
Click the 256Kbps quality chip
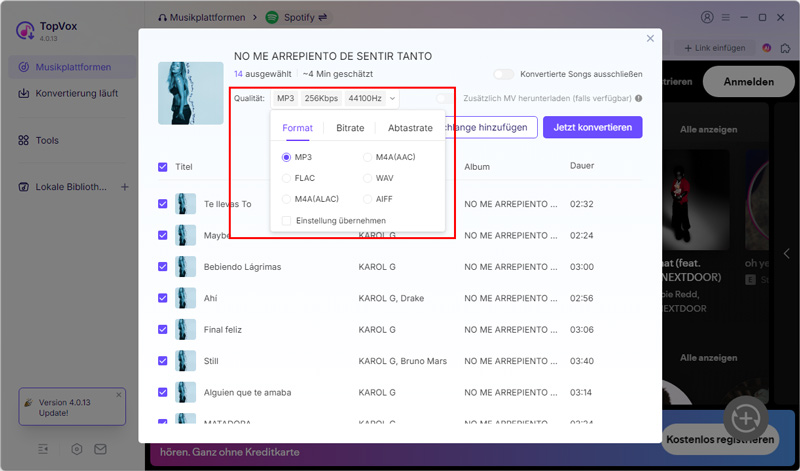321,98
